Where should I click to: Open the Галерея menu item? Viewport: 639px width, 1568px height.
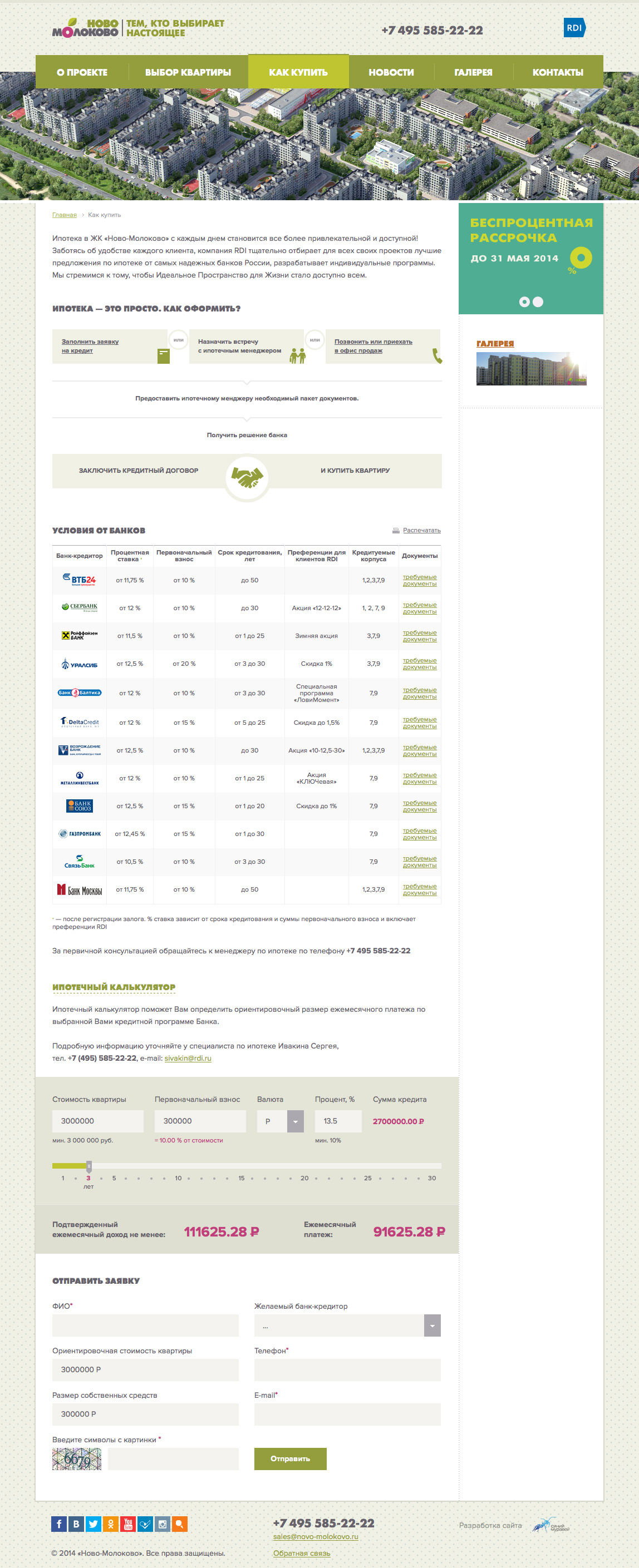[x=473, y=72]
